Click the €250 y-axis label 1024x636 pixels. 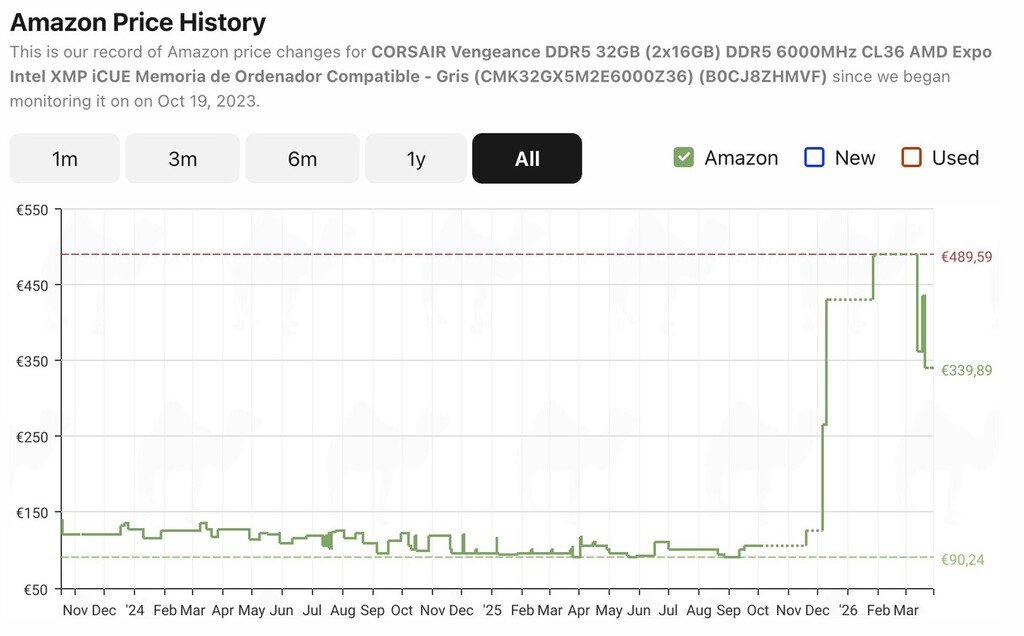(32, 437)
